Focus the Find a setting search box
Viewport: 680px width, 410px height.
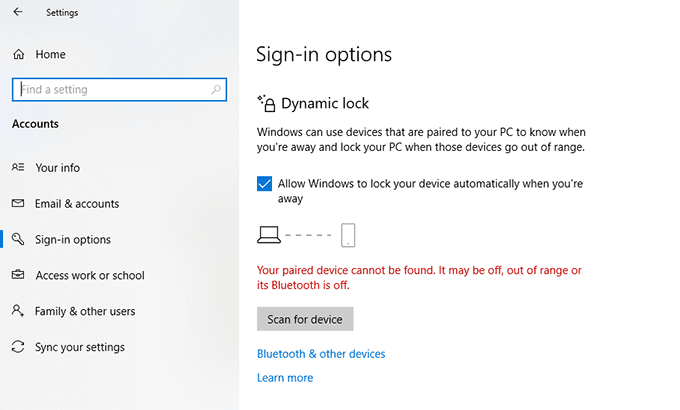tap(110, 90)
